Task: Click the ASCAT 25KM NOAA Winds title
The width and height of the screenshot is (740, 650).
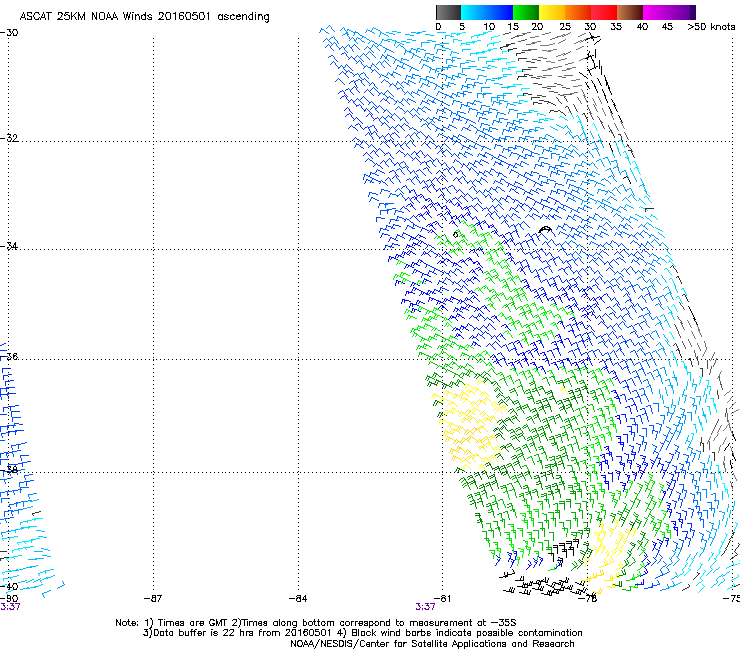Action: [x=144, y=17]
